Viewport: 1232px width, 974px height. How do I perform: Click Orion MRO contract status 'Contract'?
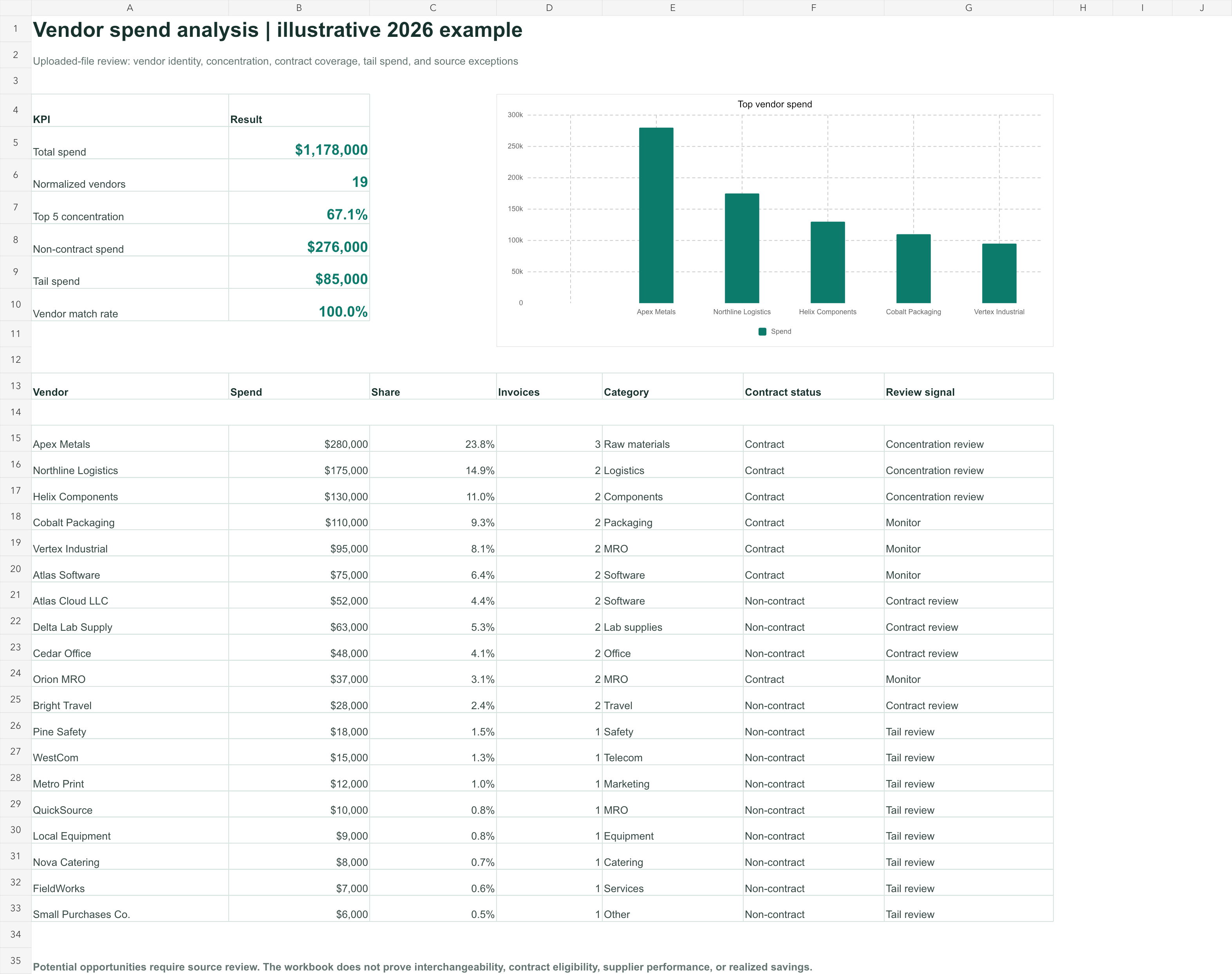click(x=814, y=674)
